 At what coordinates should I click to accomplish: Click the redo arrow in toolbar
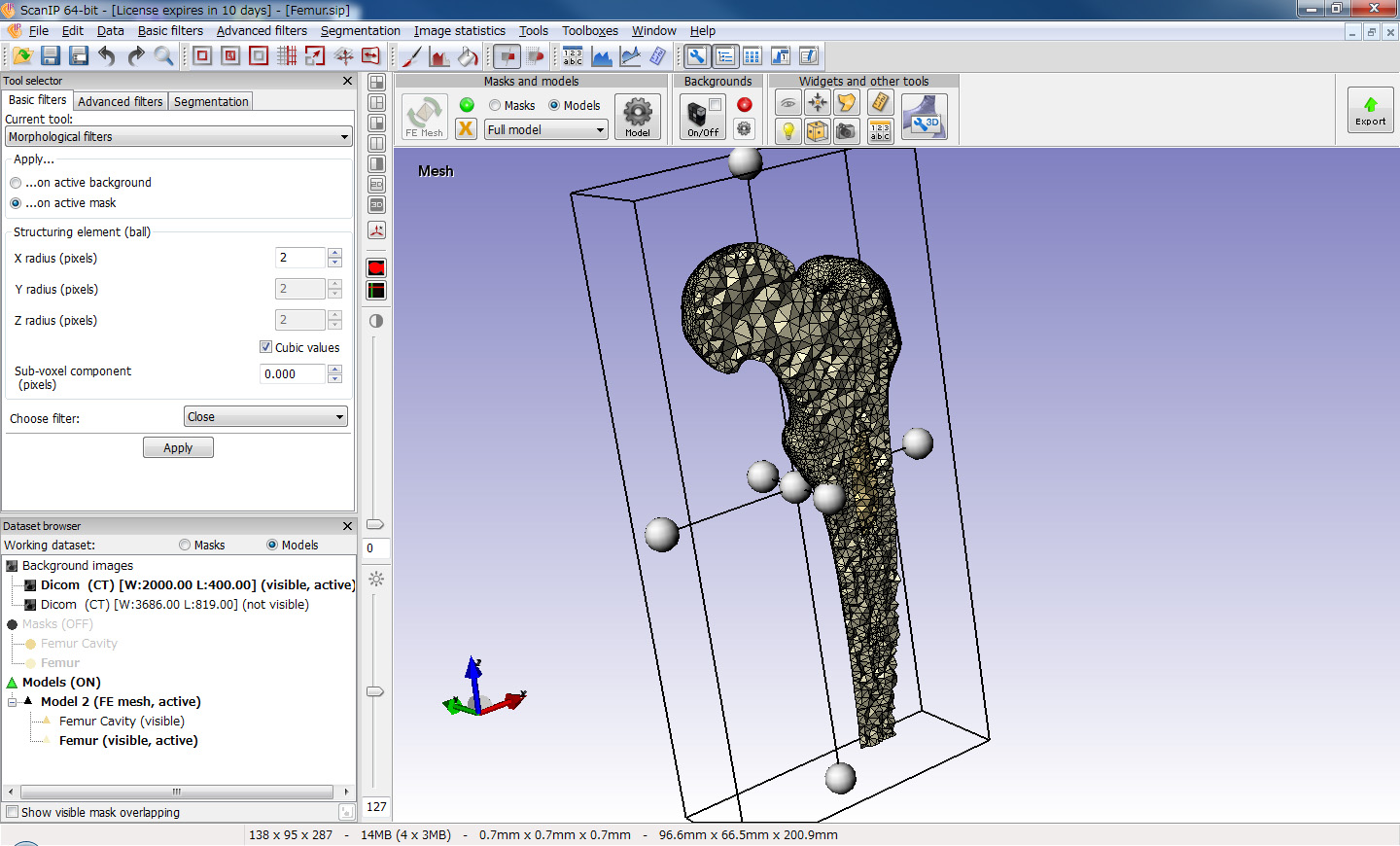(x=135, y=56)
